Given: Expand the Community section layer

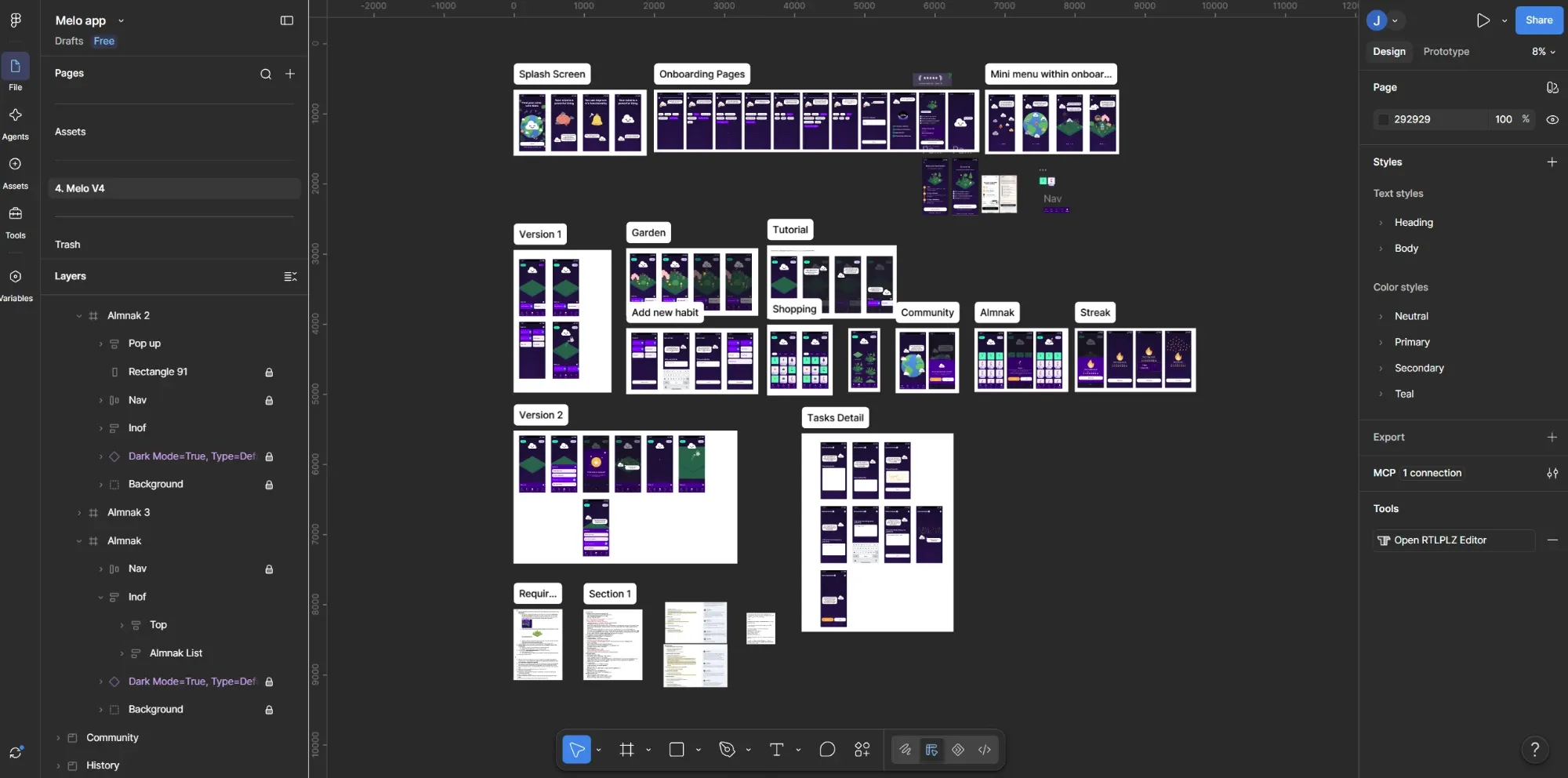Looking at the screenshot, I should click(58, 738).
